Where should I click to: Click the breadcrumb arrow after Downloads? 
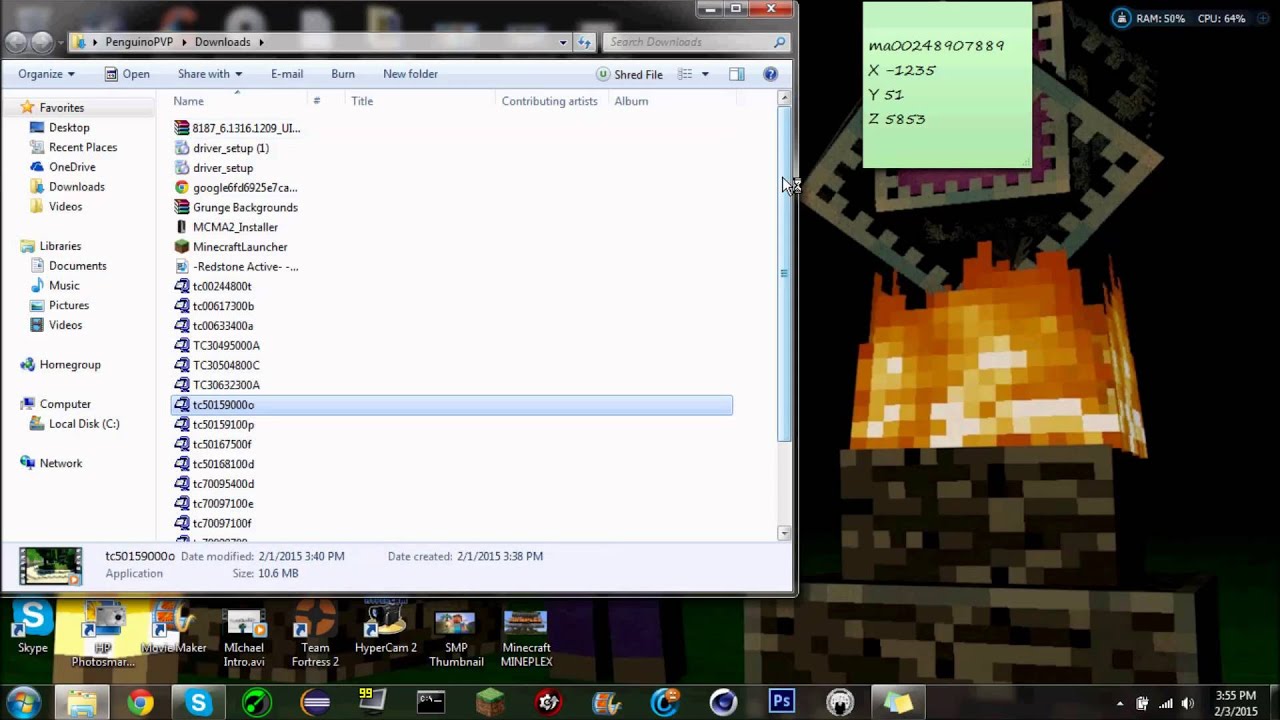(x=261, y=42)
